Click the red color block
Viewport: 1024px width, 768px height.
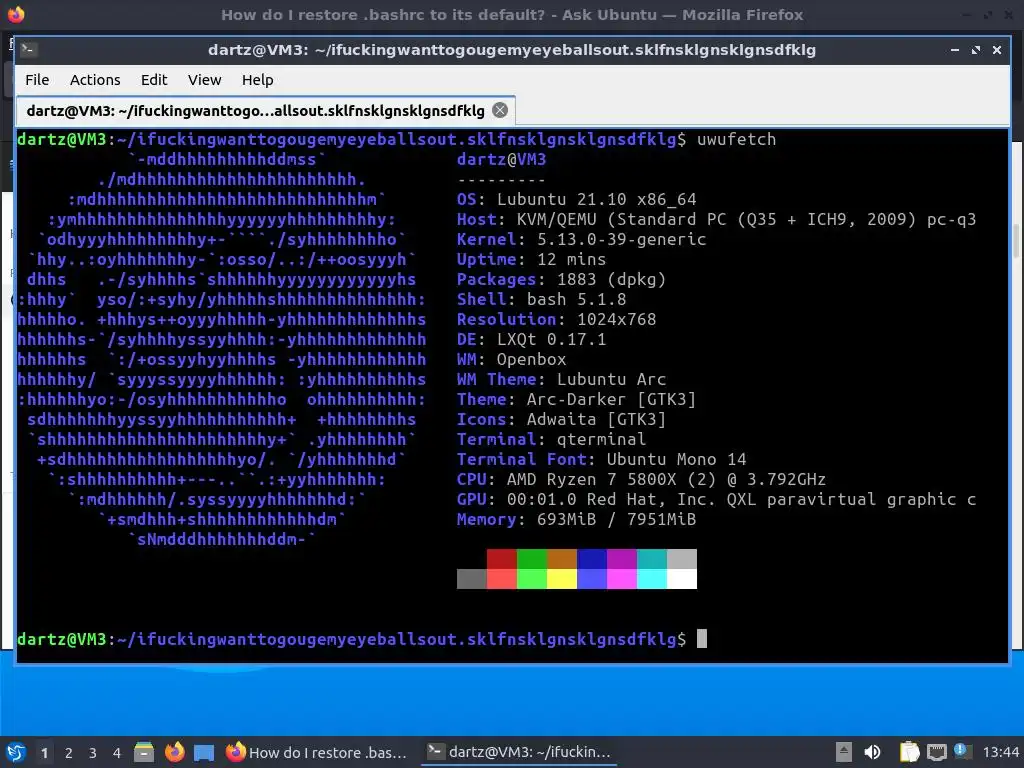pyautogui.click(x=502, y=559)
